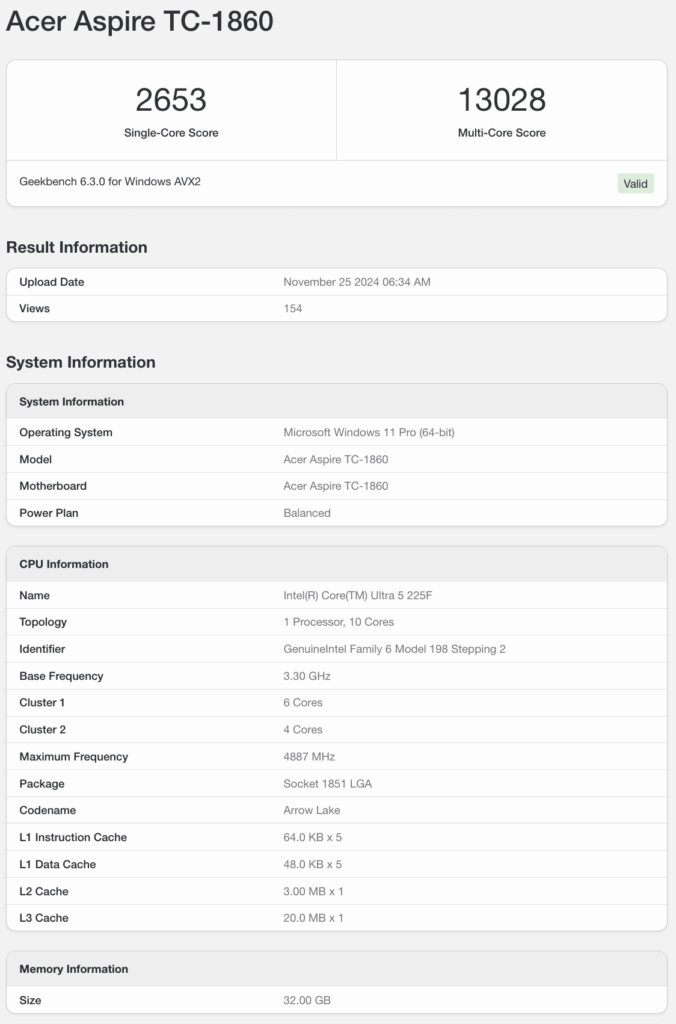Click the Memory Size value 32.00 GB

pos(305,1000)
